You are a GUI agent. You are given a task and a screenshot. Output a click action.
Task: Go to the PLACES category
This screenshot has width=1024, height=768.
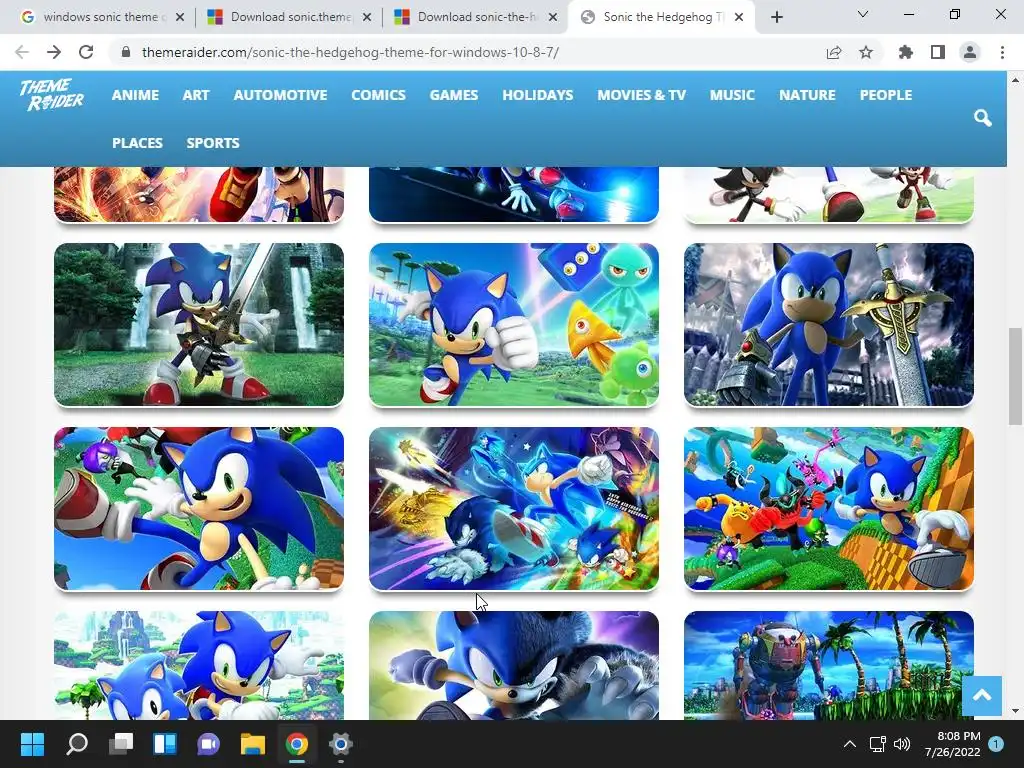pyautogui.click(x=137, y=142)
